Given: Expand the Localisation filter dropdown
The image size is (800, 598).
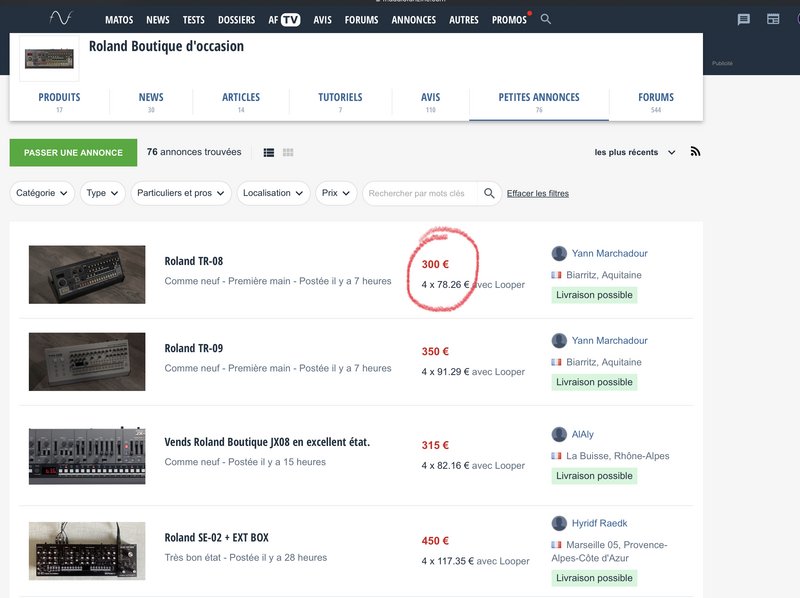Looking at the screenshot, I should coord(273,193).
